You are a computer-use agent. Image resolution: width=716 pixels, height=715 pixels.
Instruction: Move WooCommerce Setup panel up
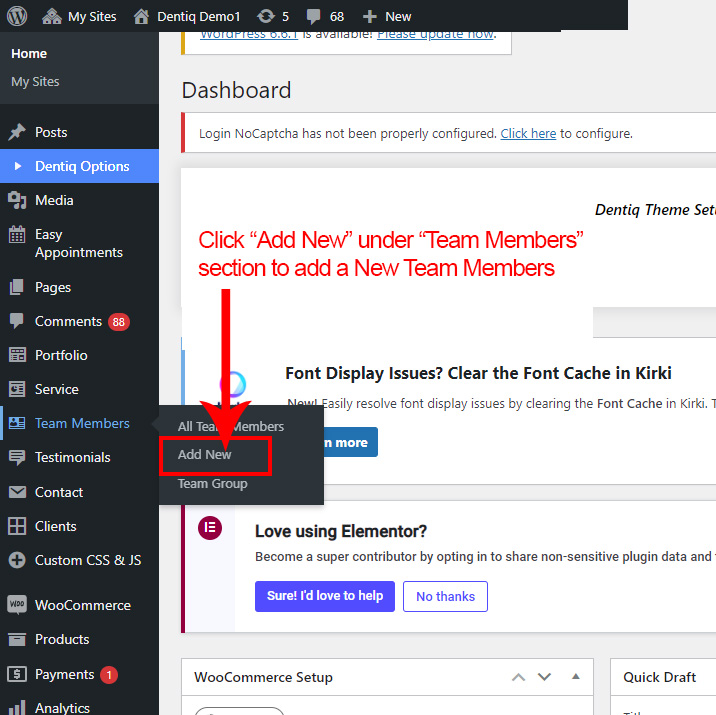pyautogui.click(x=518, y=677)
